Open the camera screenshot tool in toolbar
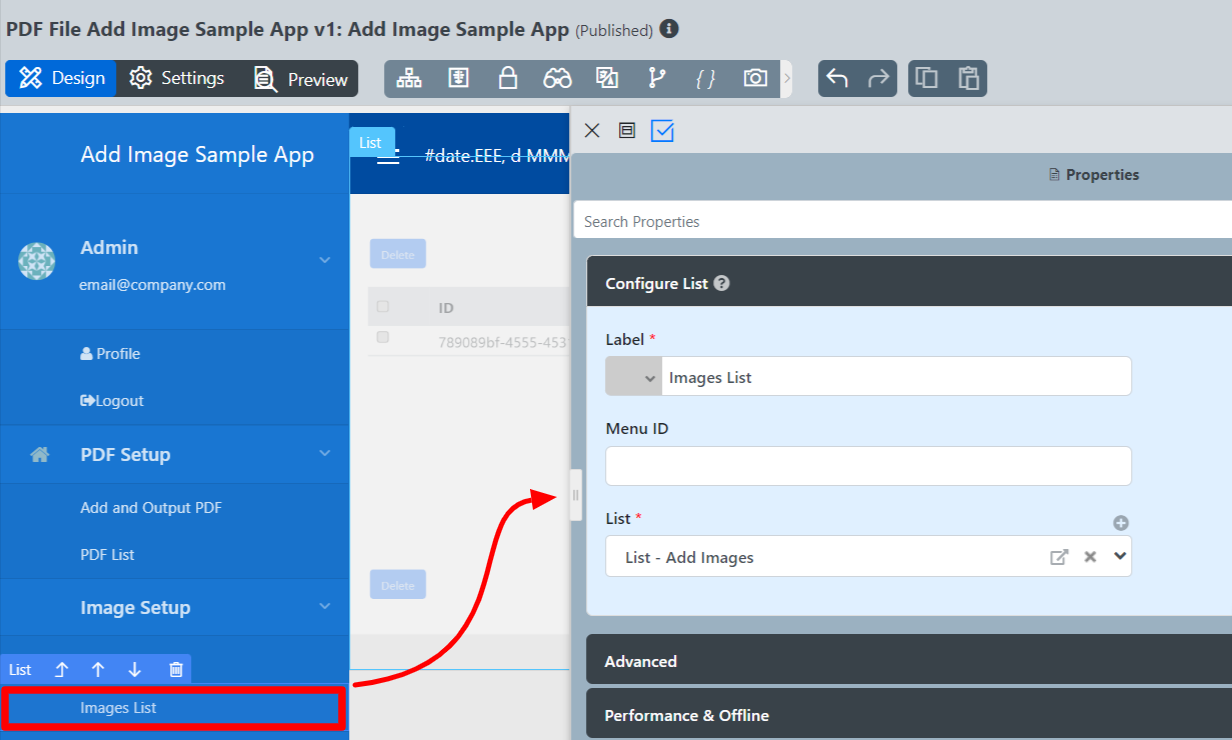This screenshot has height=740, width=1232. 755,79
